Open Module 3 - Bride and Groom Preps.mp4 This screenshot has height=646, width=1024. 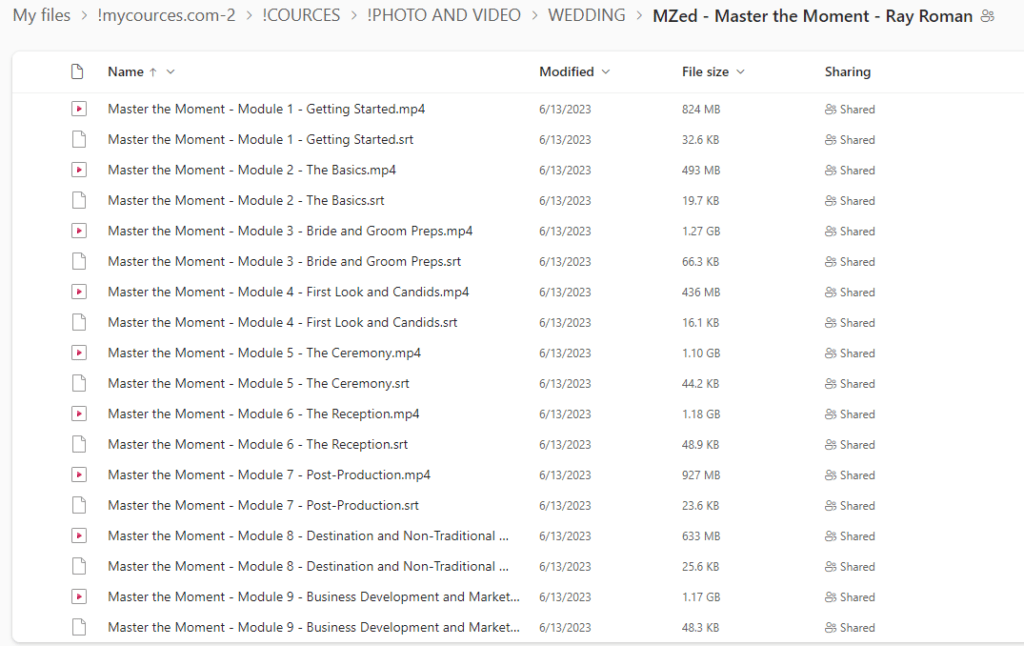[x=290, y=231]
